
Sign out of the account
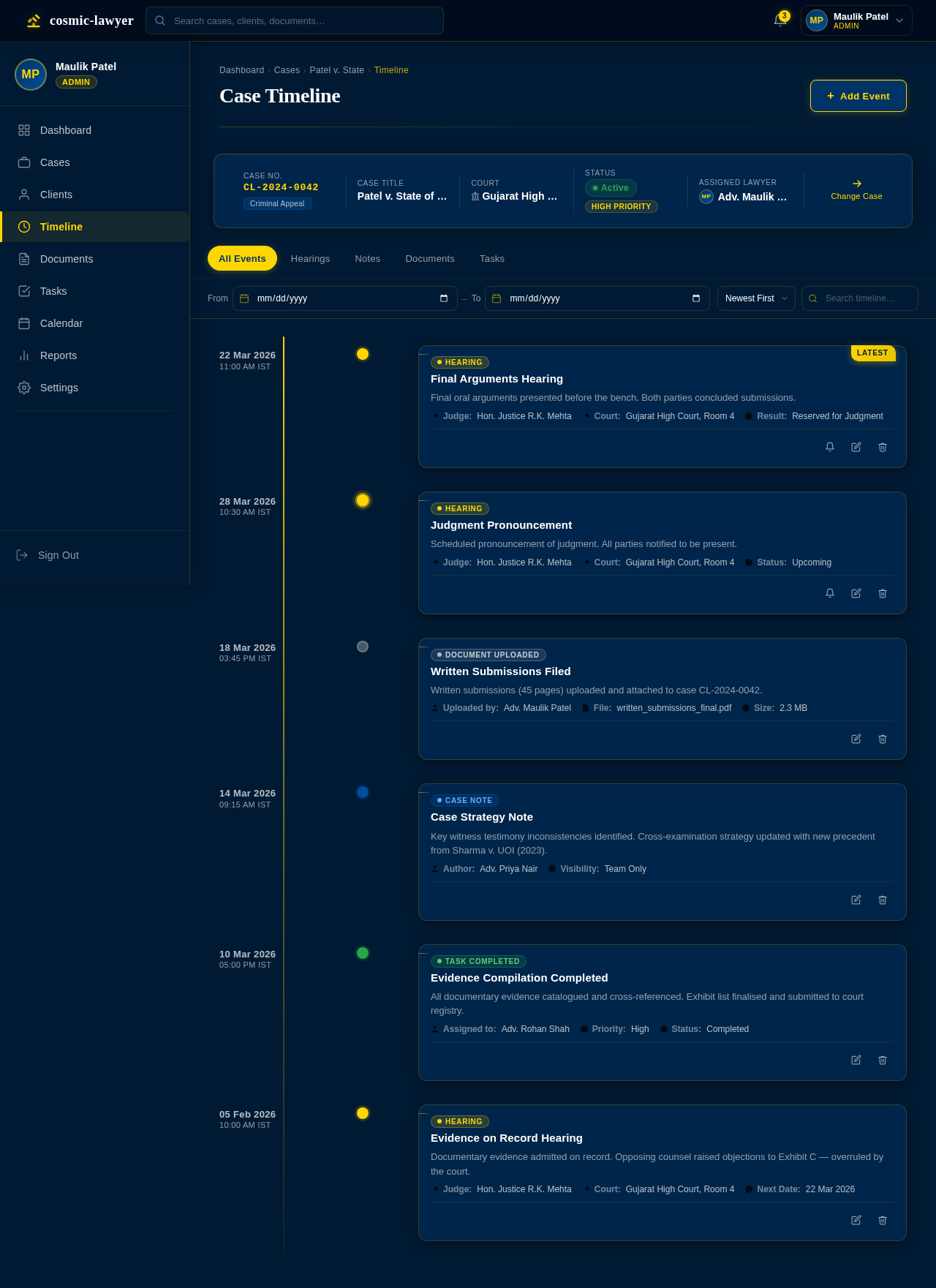click(48, 555)
